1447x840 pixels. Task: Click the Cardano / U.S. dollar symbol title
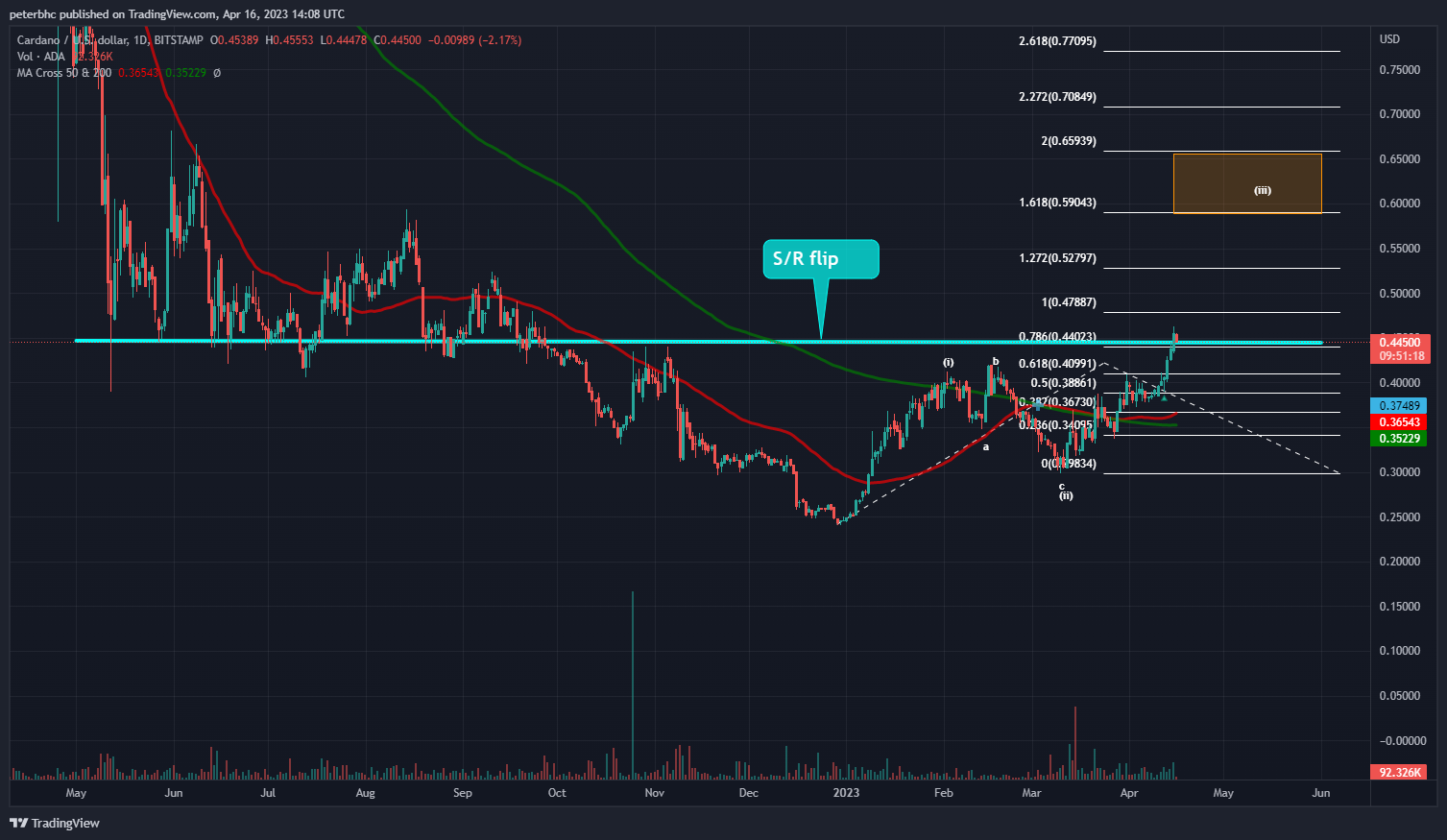[109, 40]
